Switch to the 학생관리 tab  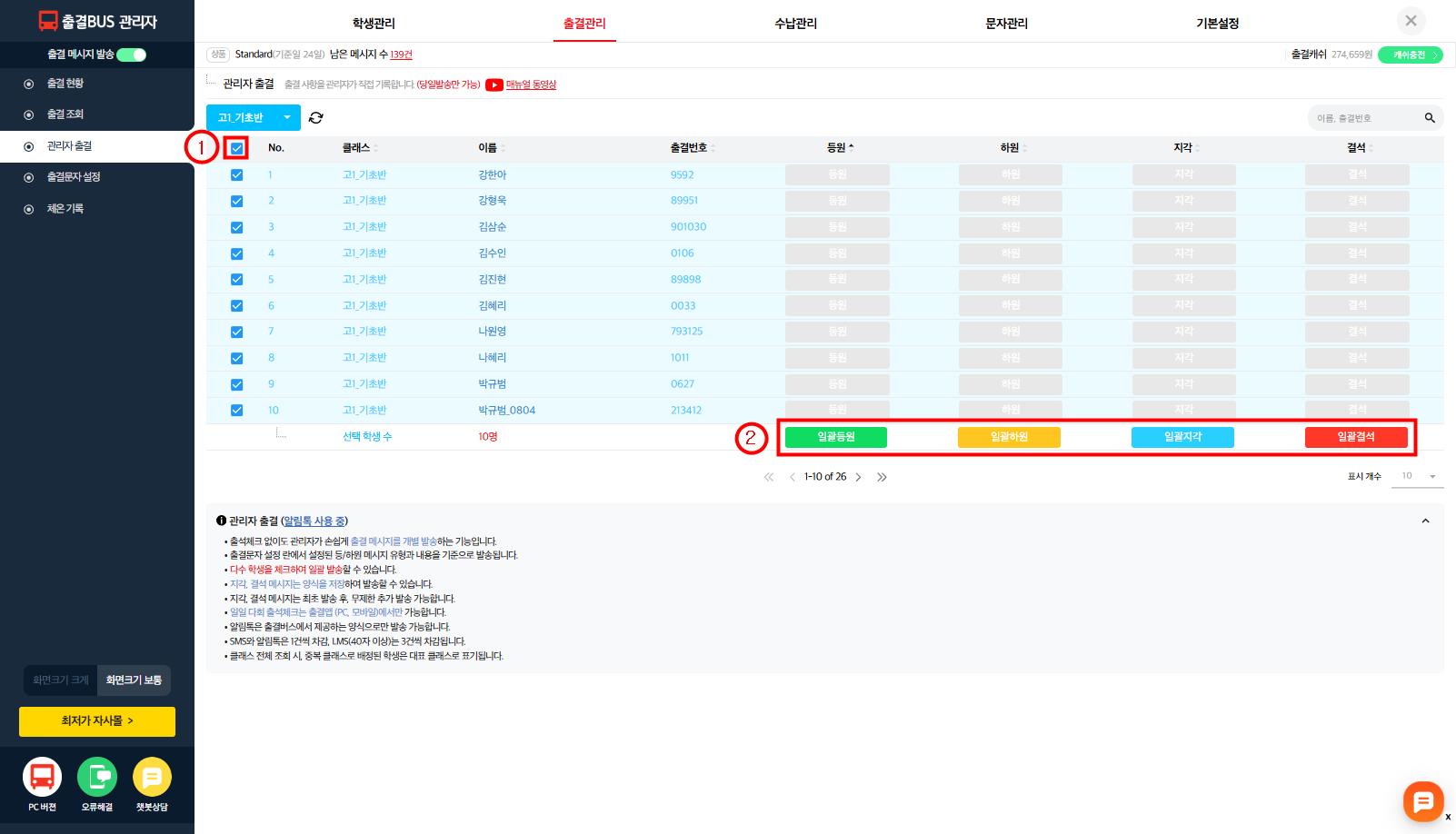pyautogui.click(x=374, y=24)
